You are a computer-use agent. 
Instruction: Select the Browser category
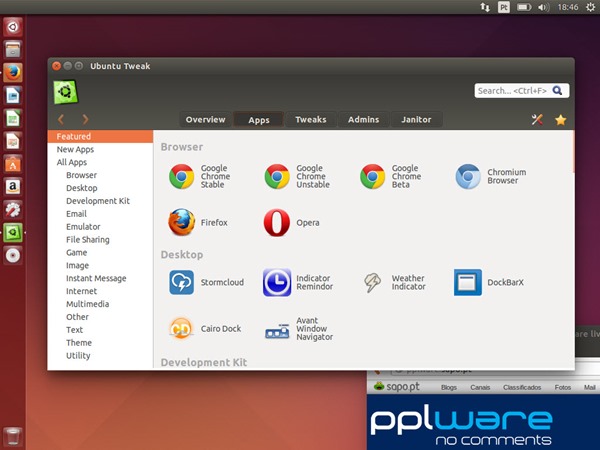click(100, 175)
